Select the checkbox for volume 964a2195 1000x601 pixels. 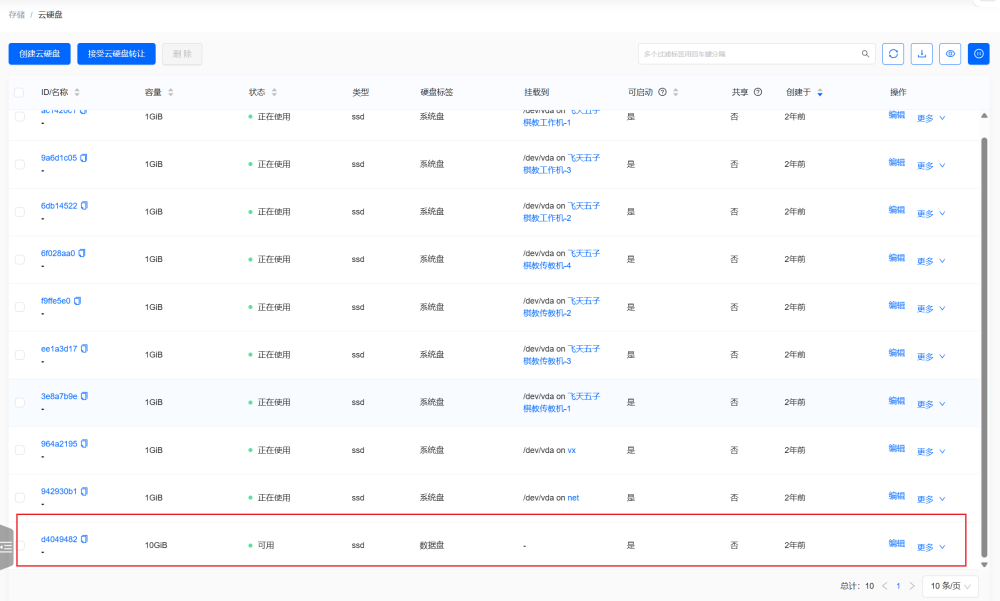point(19,450)
